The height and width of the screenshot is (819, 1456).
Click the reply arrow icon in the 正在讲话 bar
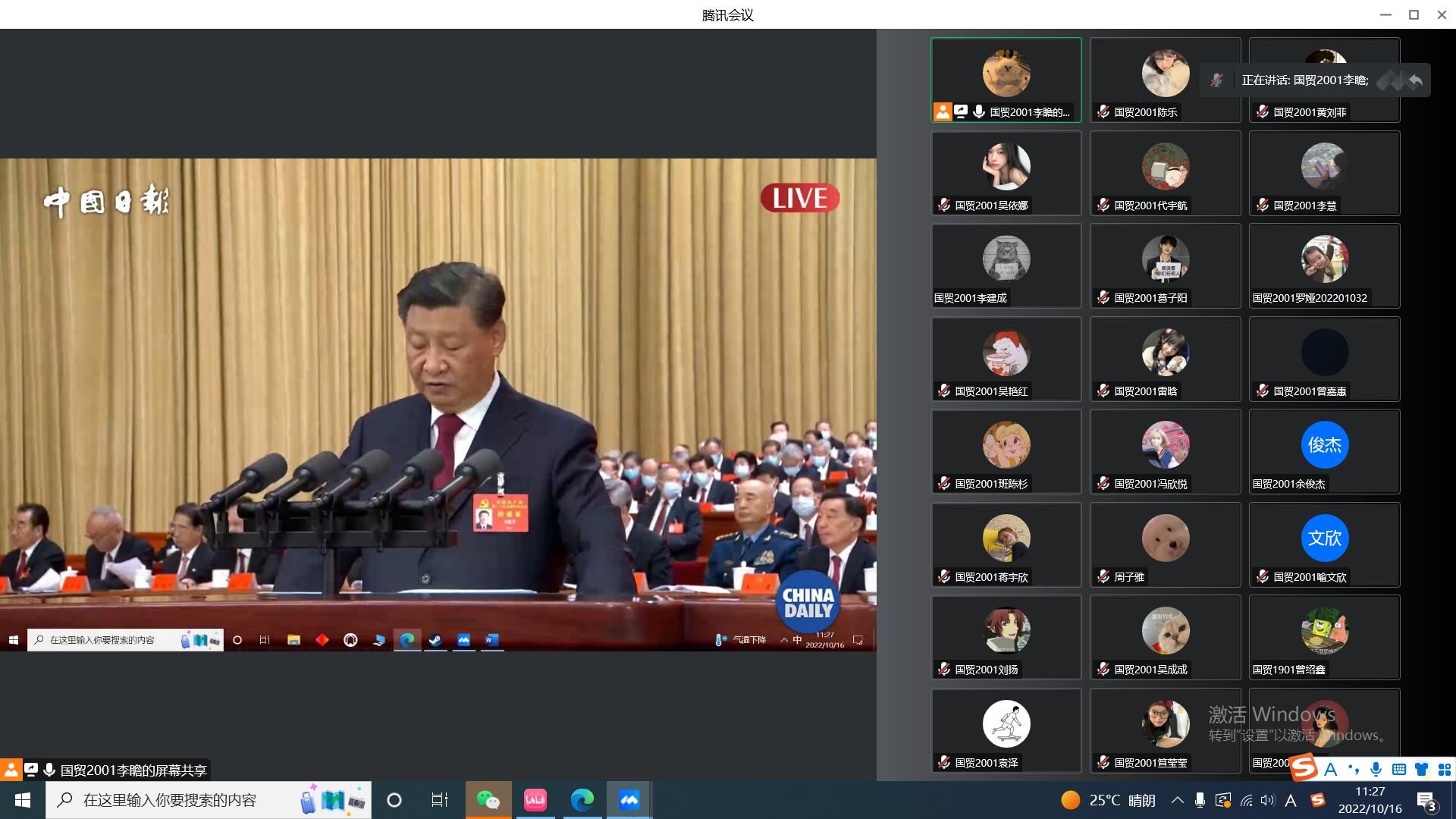[x=1415, y=80]
